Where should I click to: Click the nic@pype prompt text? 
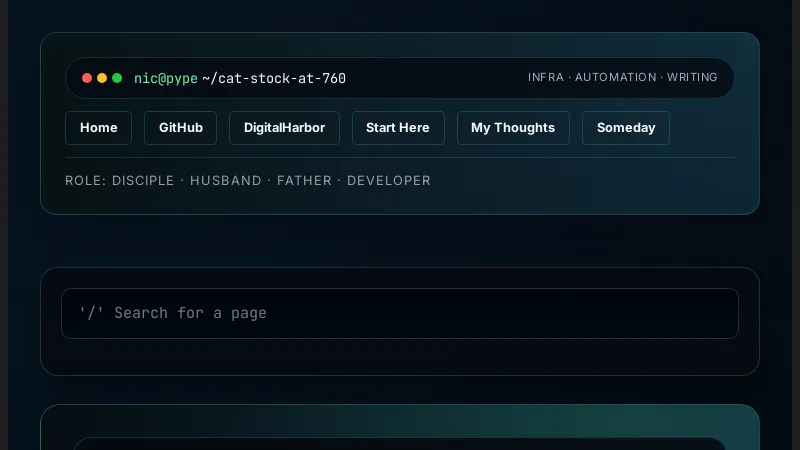[166, 78]
